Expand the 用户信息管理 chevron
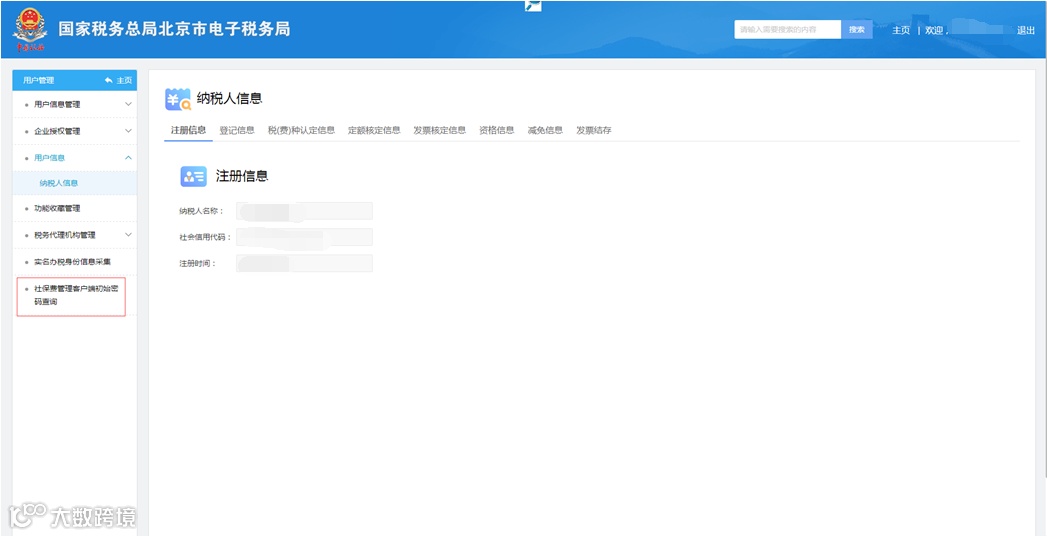The width and height of the screenshot is (1047, 536). [x=128, y=104]
